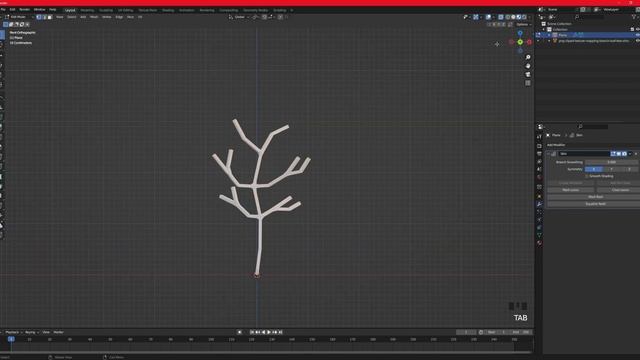Toggle auto keying record button

pos(240,332)
